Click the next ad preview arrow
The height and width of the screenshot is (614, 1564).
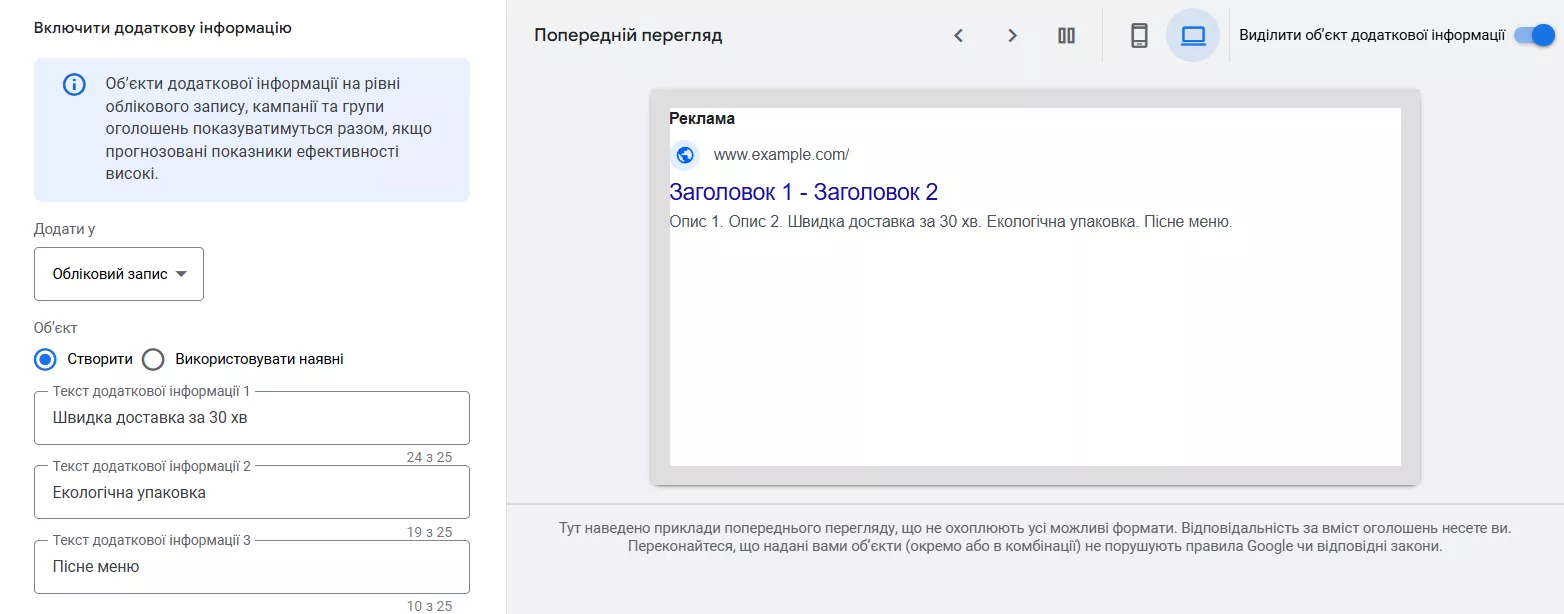1012,34
